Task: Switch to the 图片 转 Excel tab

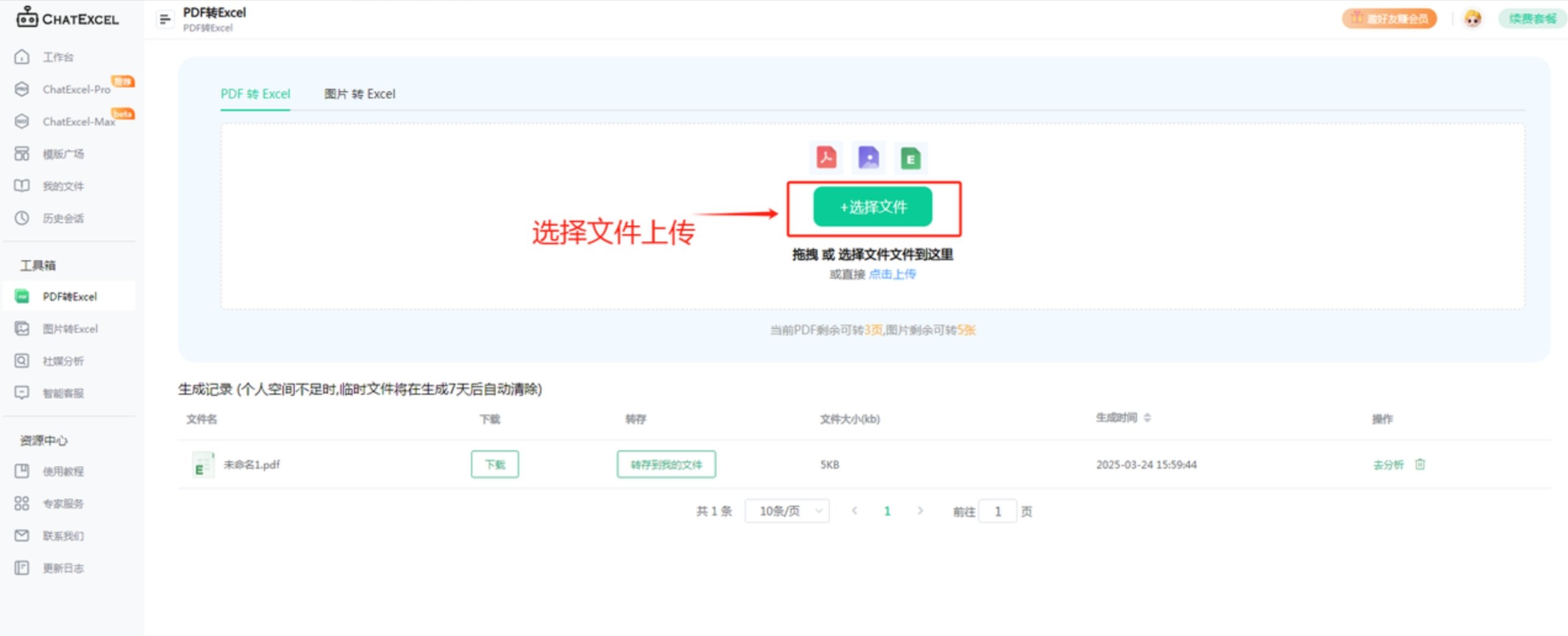Action: tap(359, 94)
